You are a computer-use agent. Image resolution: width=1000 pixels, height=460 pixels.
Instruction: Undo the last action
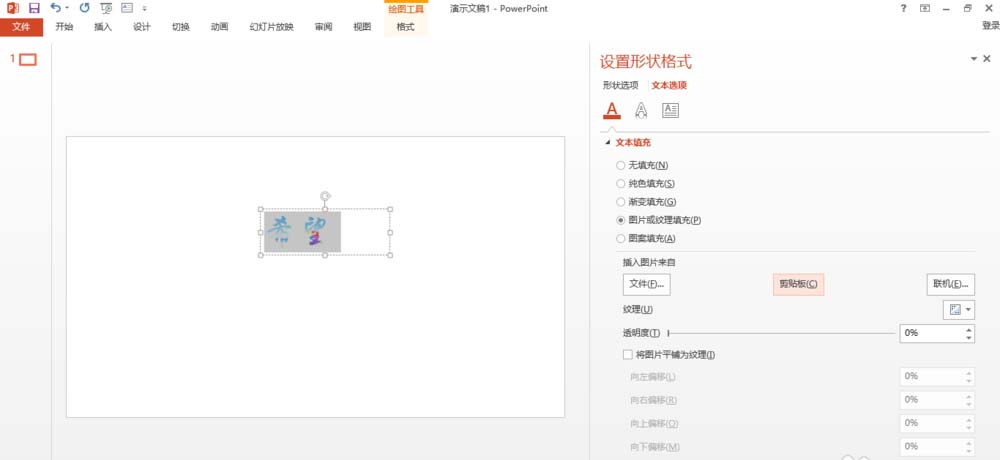pos(55,8)
